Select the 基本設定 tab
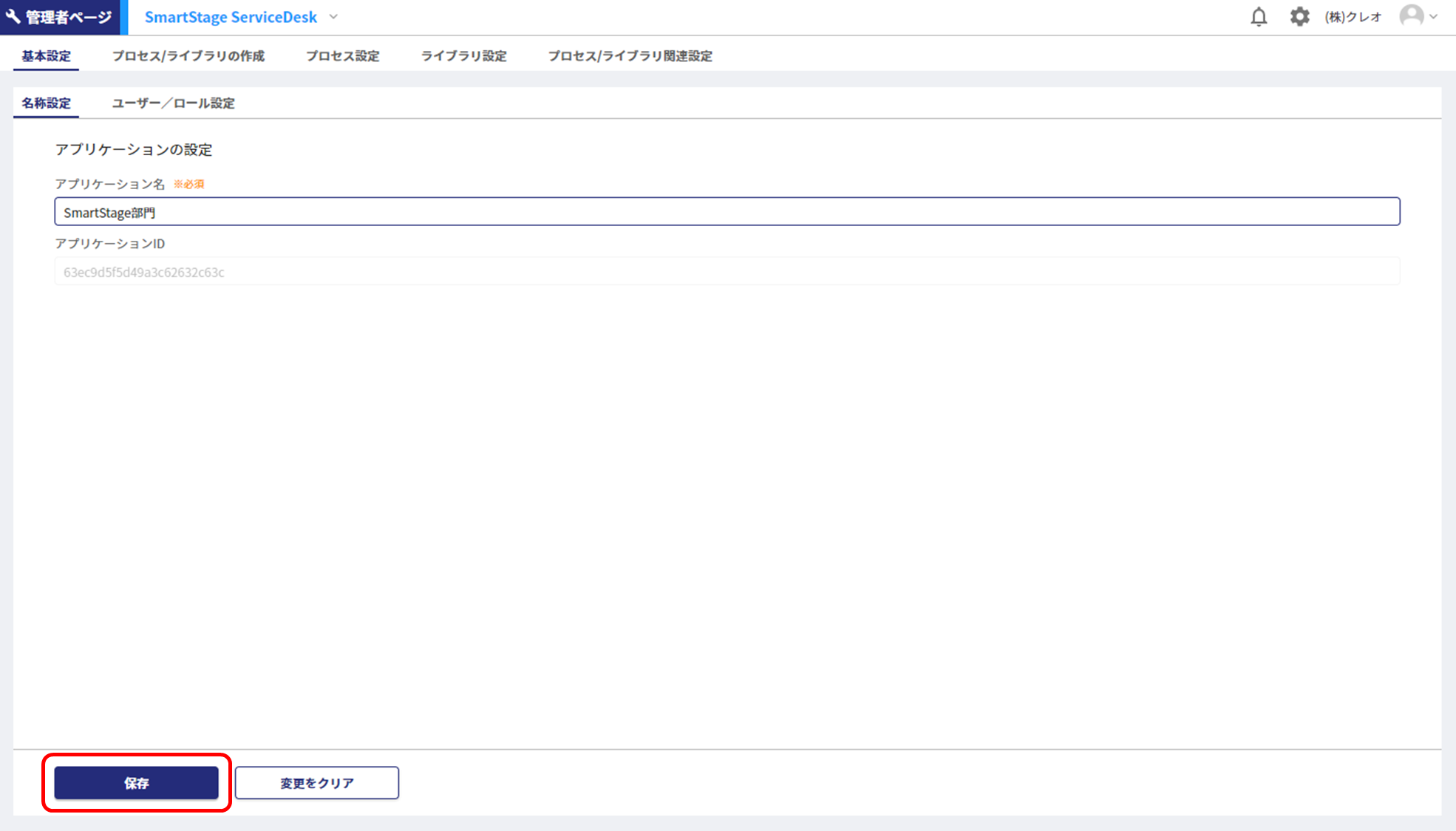This screenshot has width=1456, height=831. pos(46,56)
